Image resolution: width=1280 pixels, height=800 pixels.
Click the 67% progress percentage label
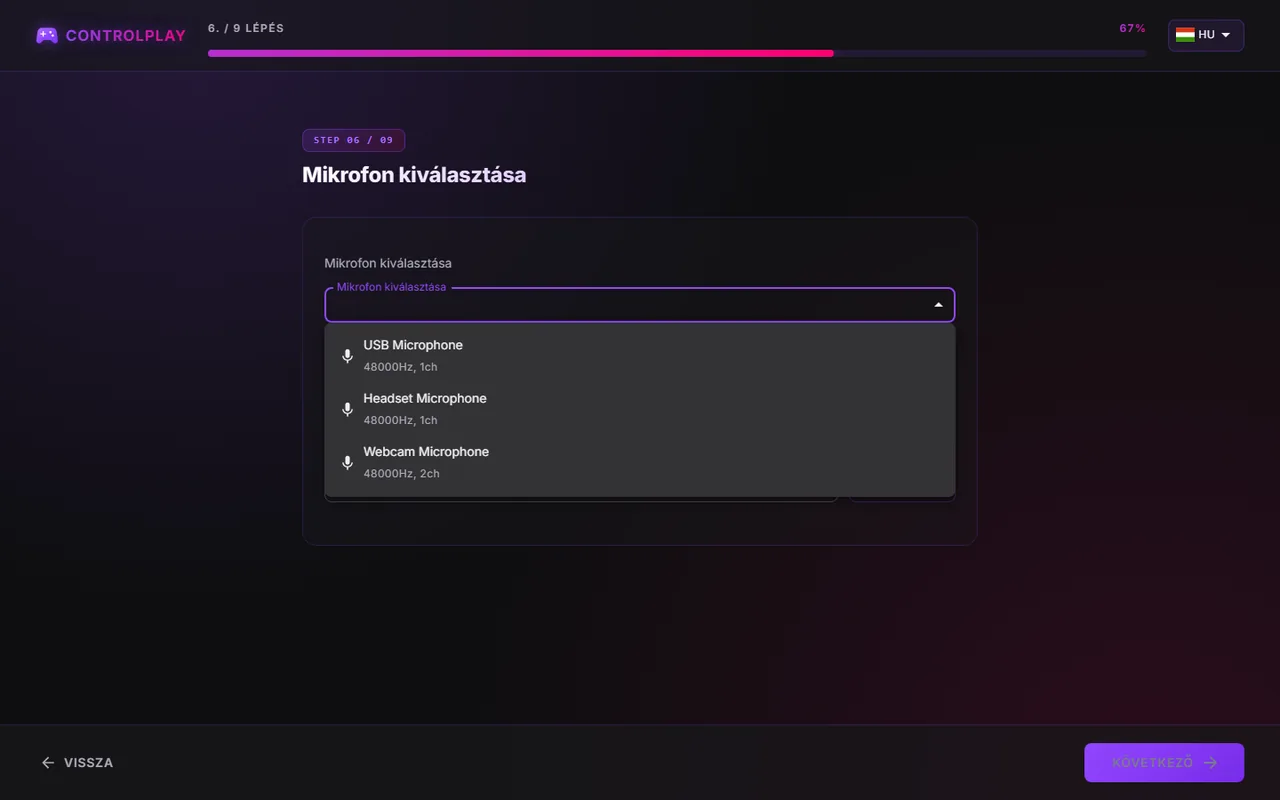tap(1133, 28)
